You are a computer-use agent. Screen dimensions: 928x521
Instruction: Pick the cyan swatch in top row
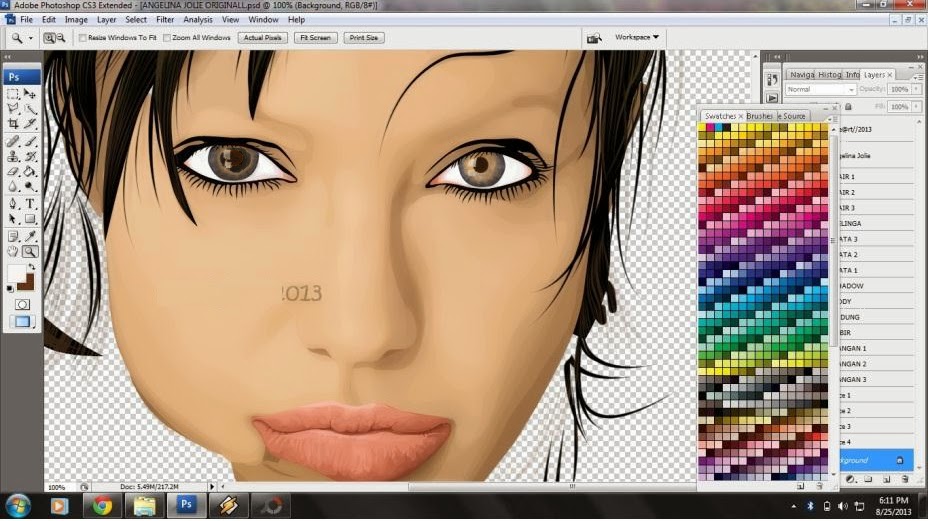point(718,127)
